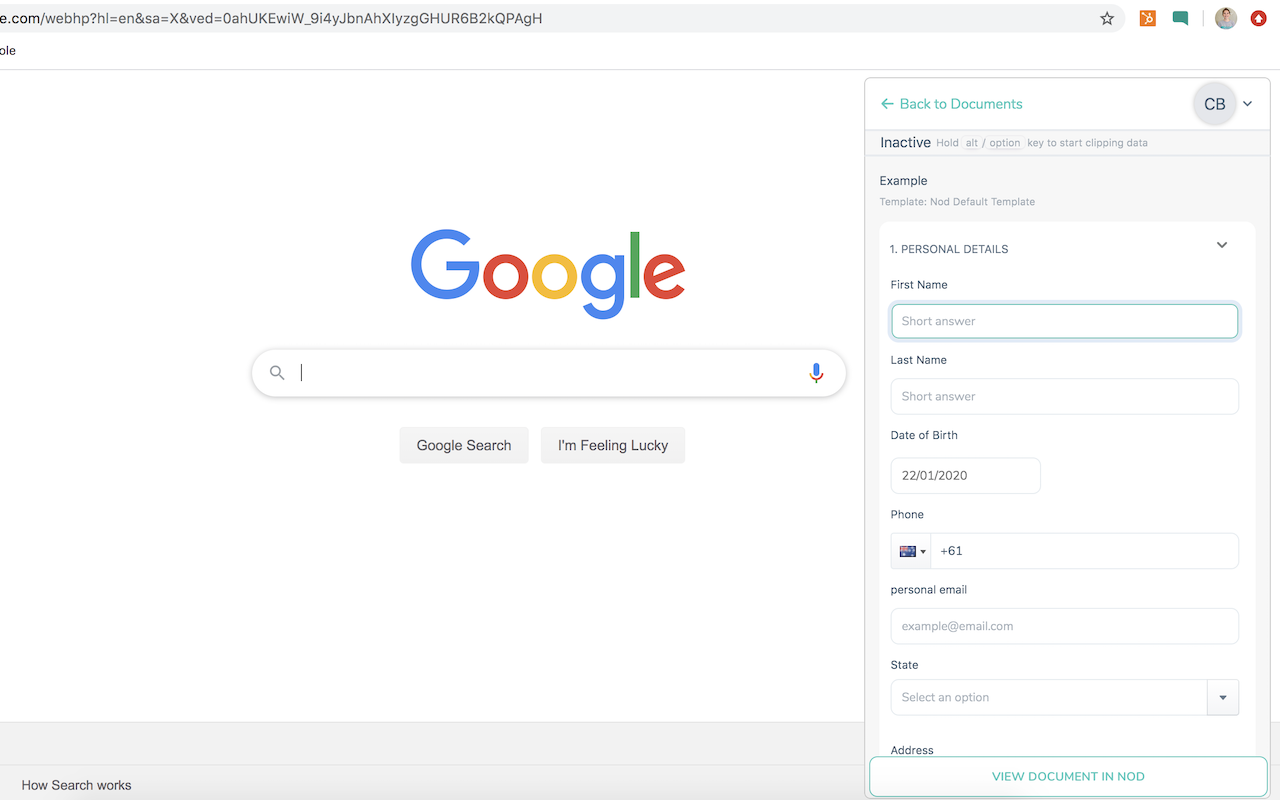
Task: Click the 1. PERSONAL DETAILS heading
Action: (x=949, y=249)
